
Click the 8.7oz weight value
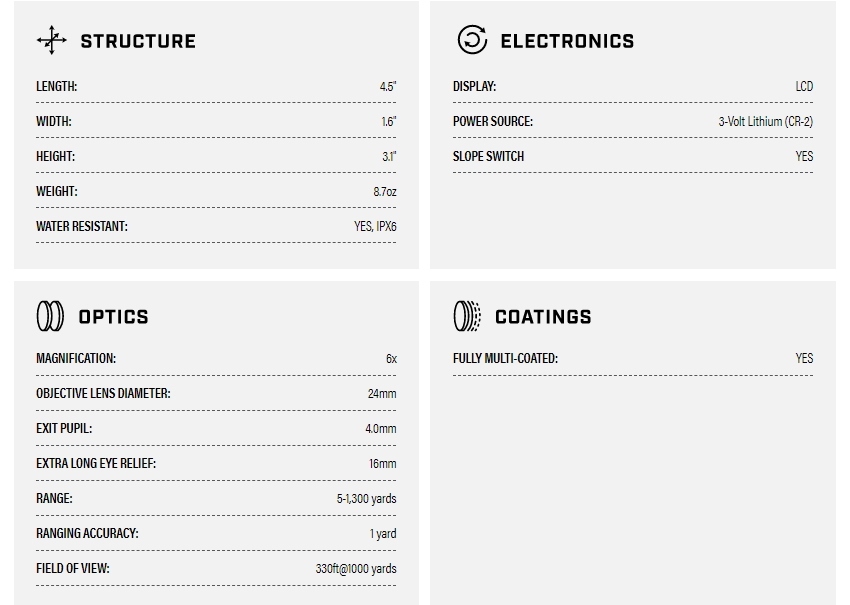(x=385, y=192)
